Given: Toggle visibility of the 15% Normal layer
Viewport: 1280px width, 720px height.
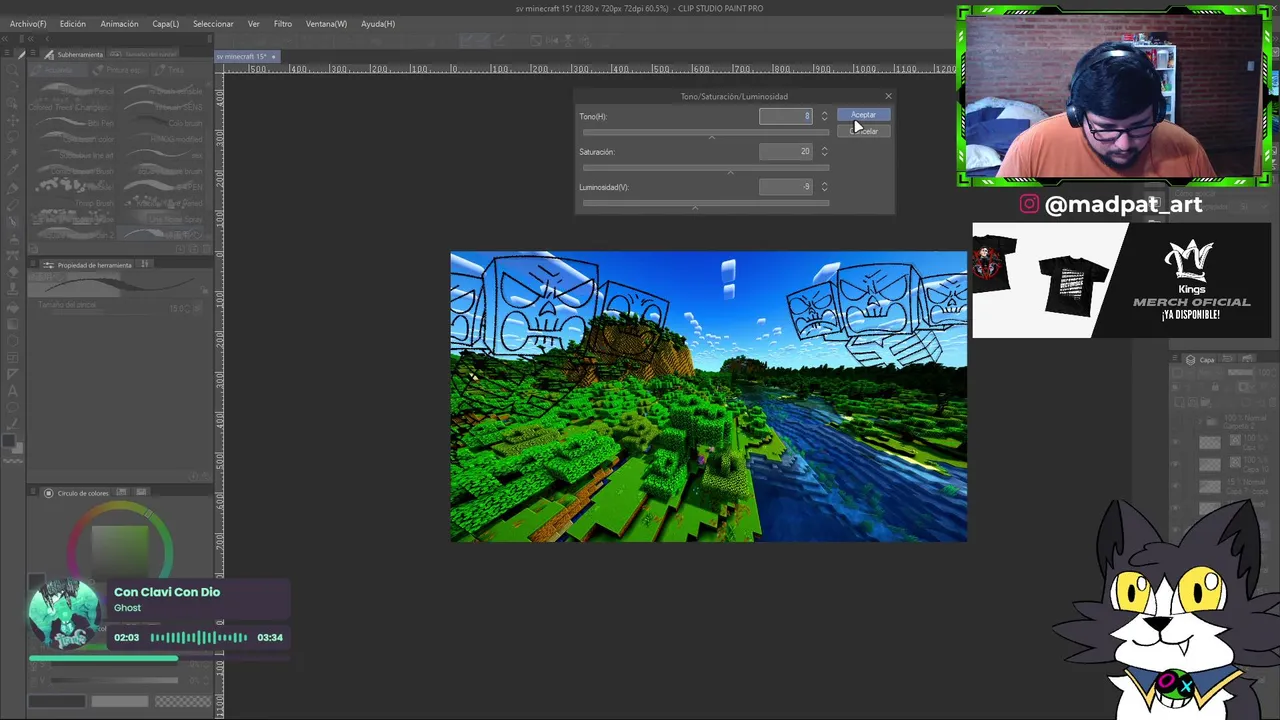Looking at the screenshot, I should coord(1175,486).
